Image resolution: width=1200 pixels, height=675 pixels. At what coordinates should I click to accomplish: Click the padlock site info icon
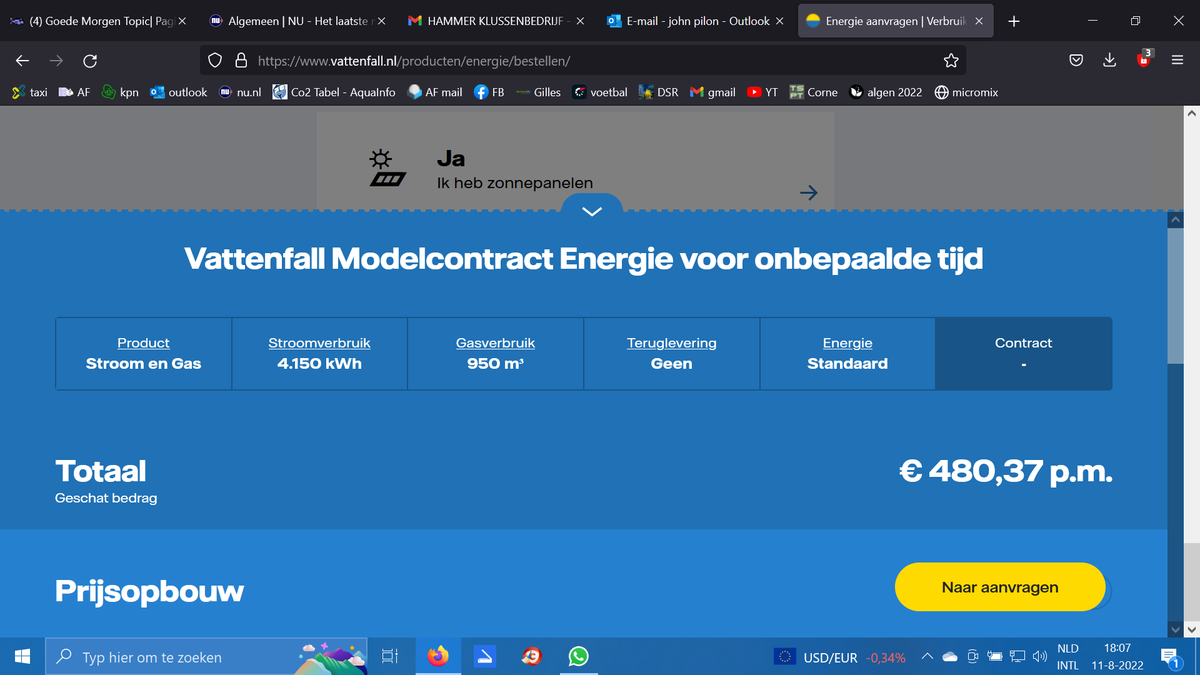240,61
